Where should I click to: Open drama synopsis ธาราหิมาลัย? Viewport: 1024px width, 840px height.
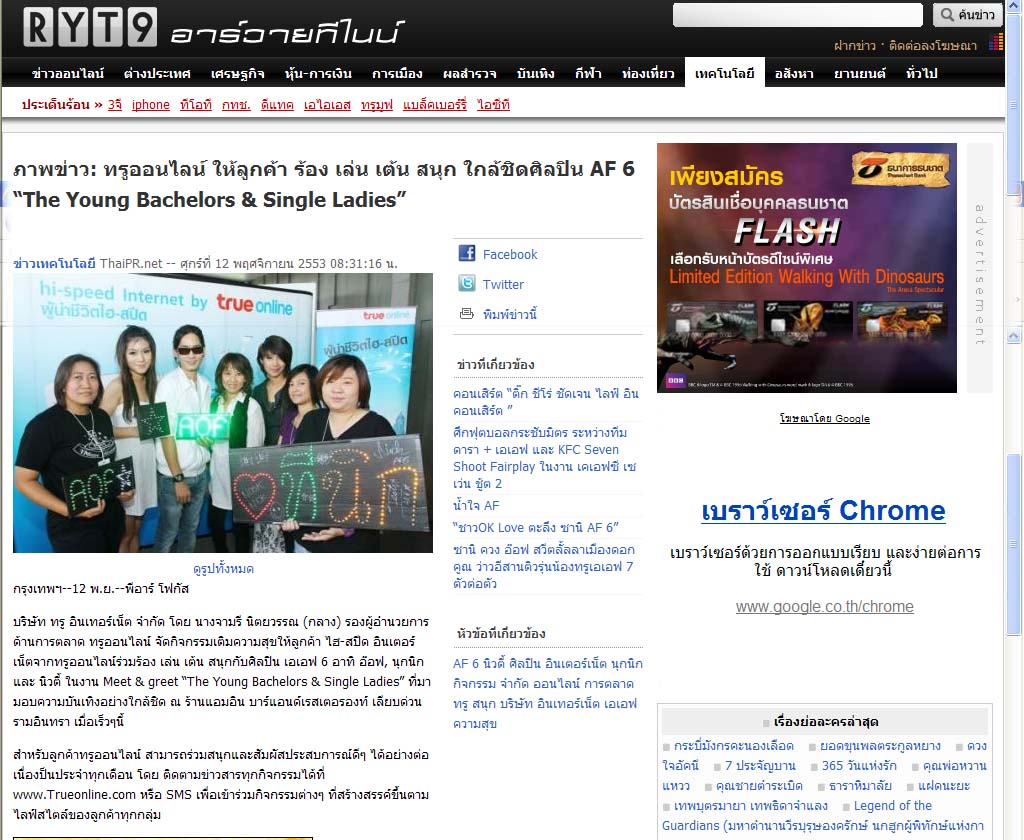[x=860, y=786]
